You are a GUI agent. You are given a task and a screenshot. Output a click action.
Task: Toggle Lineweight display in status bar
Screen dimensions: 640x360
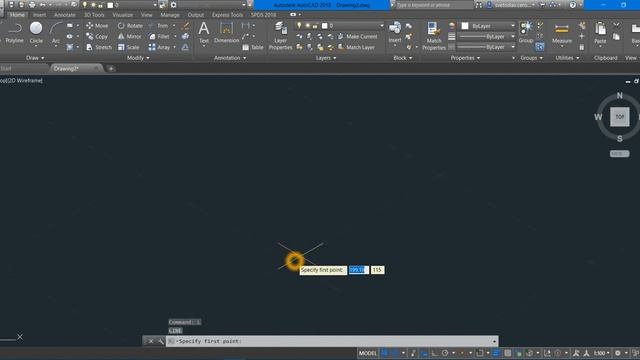click(x=496, y=353)
